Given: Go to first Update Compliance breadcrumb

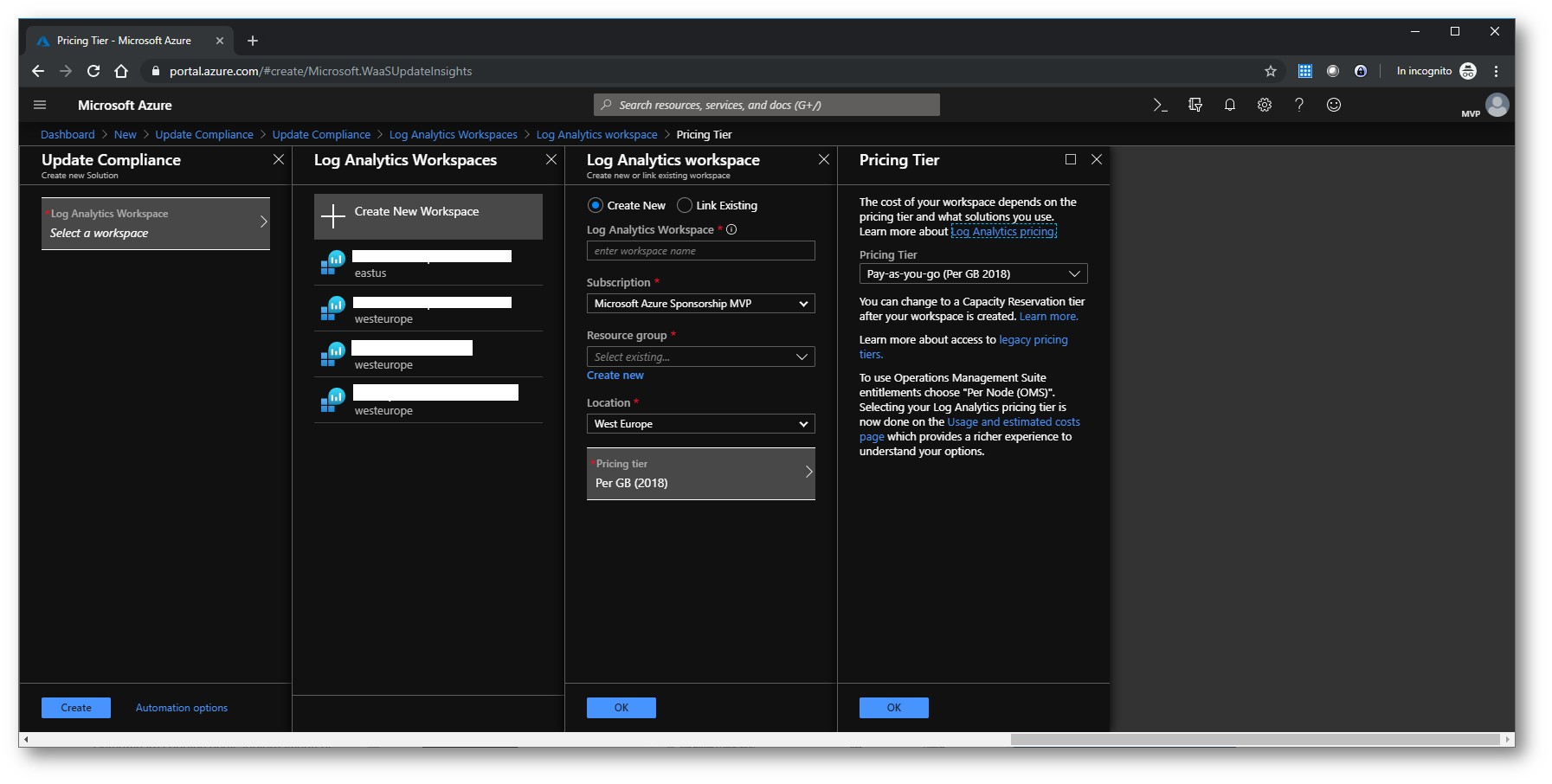Looking at the screenshot, I should [204, 135].
